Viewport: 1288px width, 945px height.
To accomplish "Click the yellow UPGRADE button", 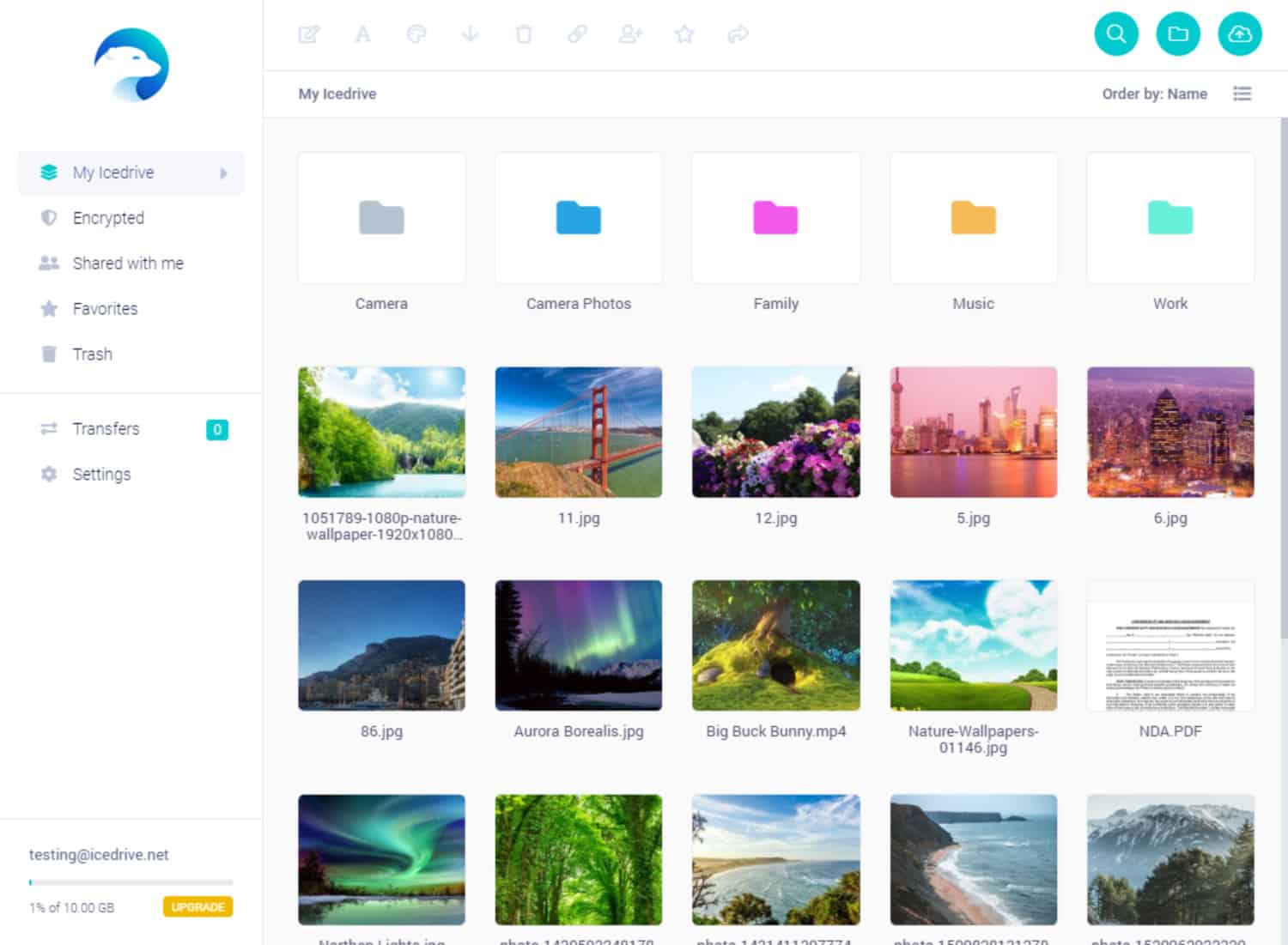I will coord(197,907).
